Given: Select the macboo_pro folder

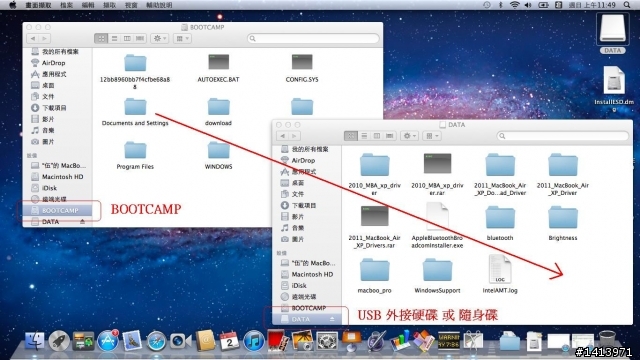Looking at the screenshot, I should (374, 275).
